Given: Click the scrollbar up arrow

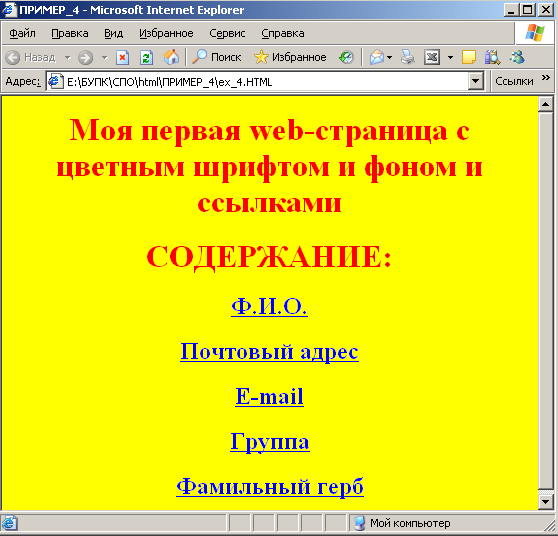Looking at the screenshot, I should point(546,104).
